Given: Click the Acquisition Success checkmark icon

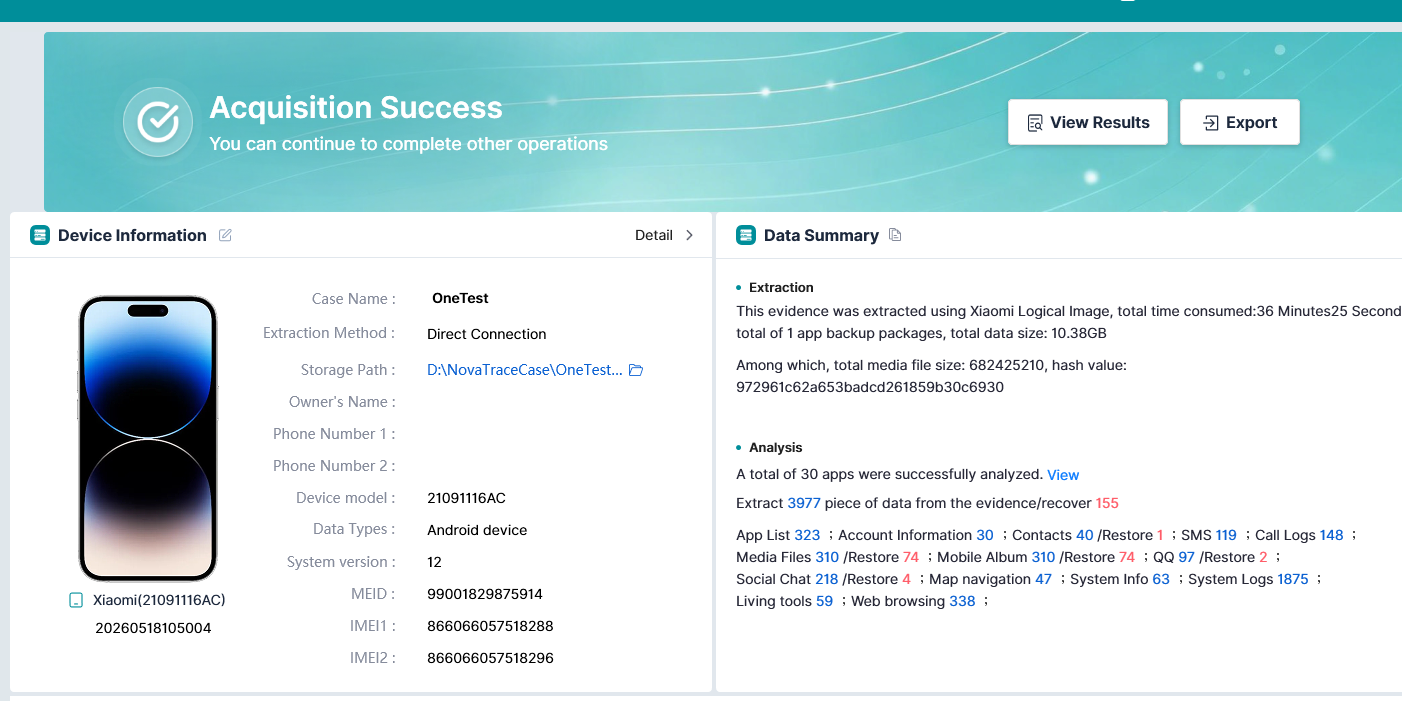Looking at the screenshot, I should 158,122.
